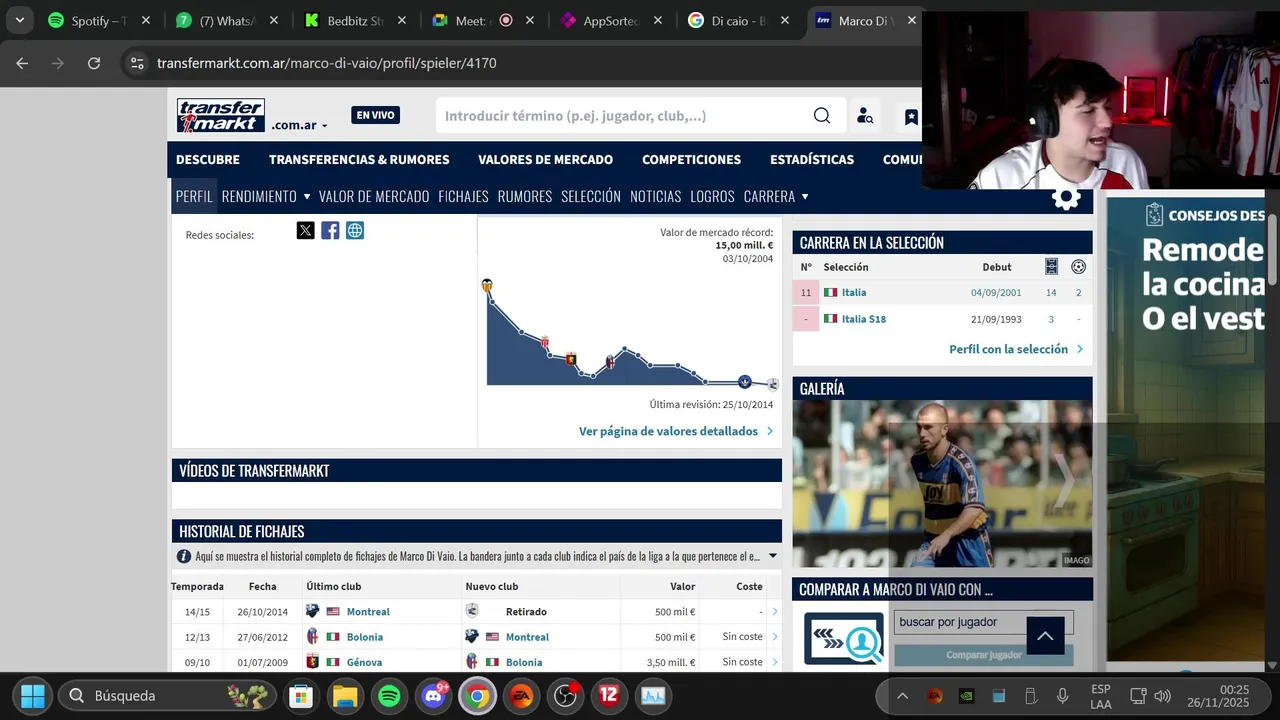
Task: Click the site information icon in address bar
Action: tap(137, 63)
